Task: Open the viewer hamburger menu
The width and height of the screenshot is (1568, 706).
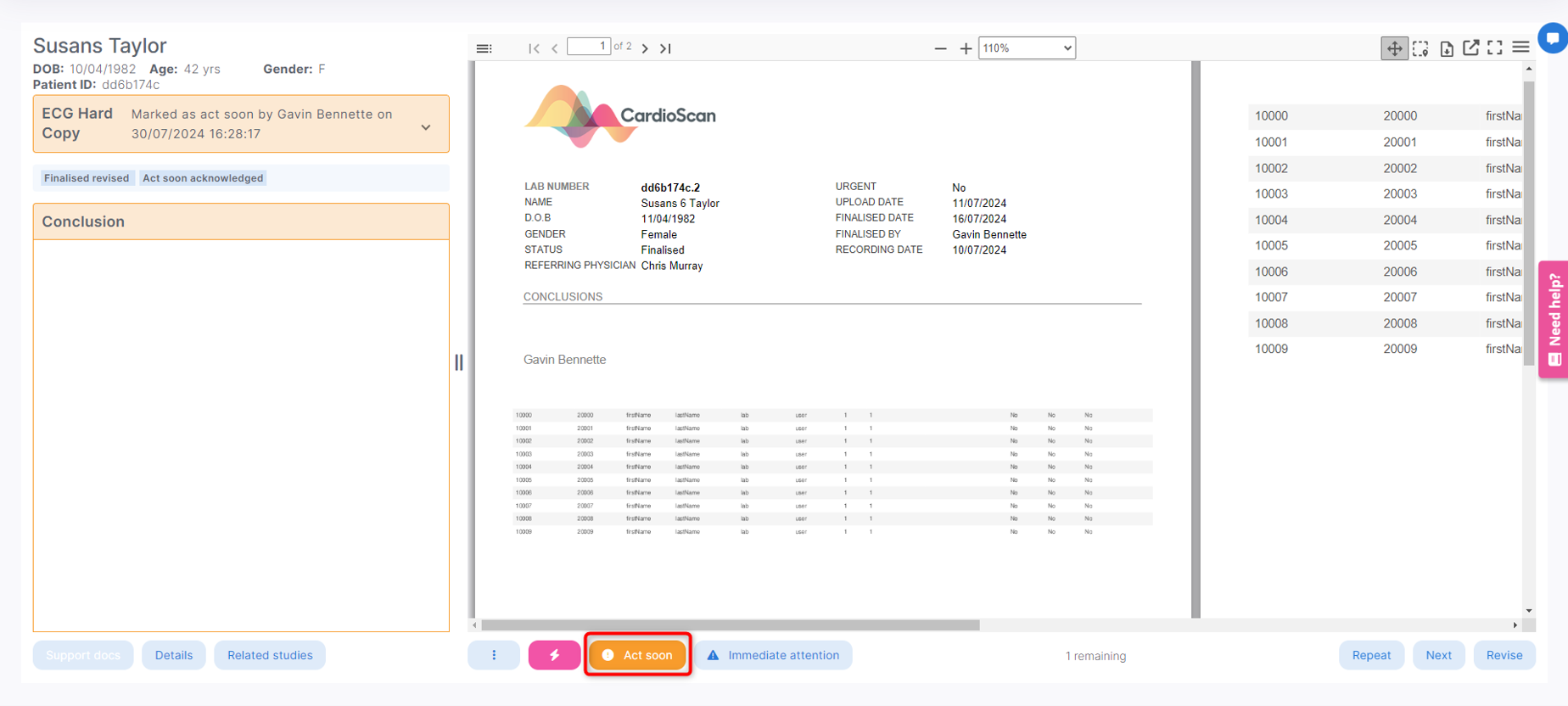Action: point(1520,48)
